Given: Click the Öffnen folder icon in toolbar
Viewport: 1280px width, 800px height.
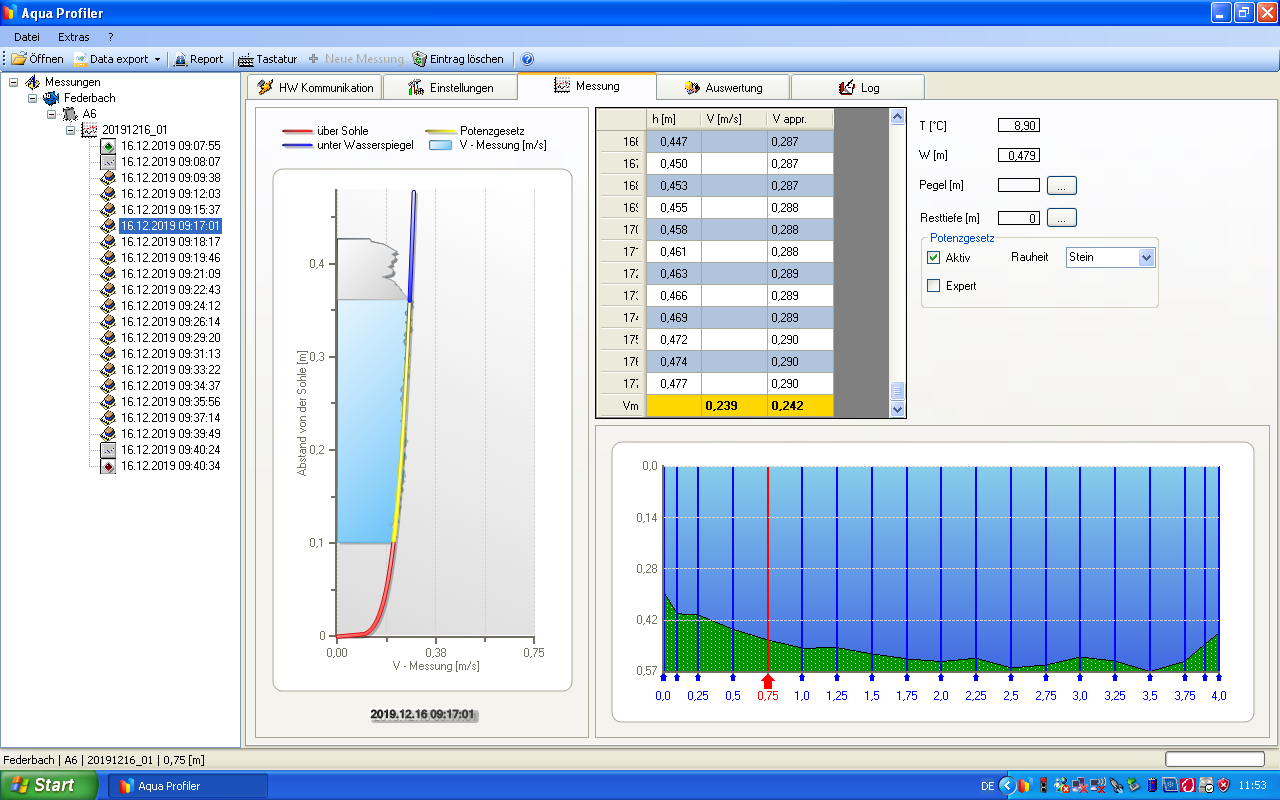Looking at the screenshot, I should tap(19, 59).
